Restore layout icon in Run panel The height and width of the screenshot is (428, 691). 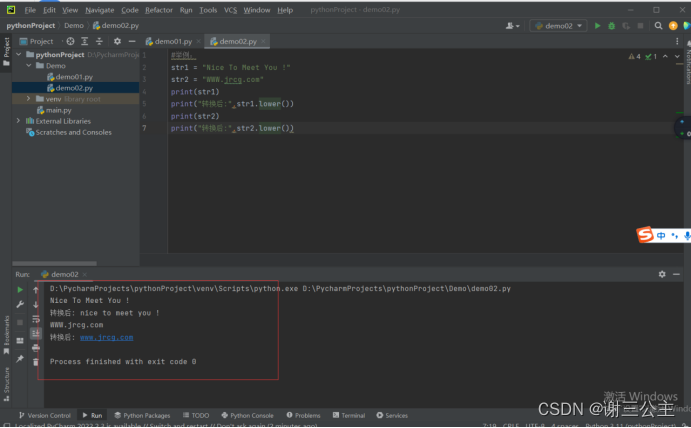click(20, 341)
